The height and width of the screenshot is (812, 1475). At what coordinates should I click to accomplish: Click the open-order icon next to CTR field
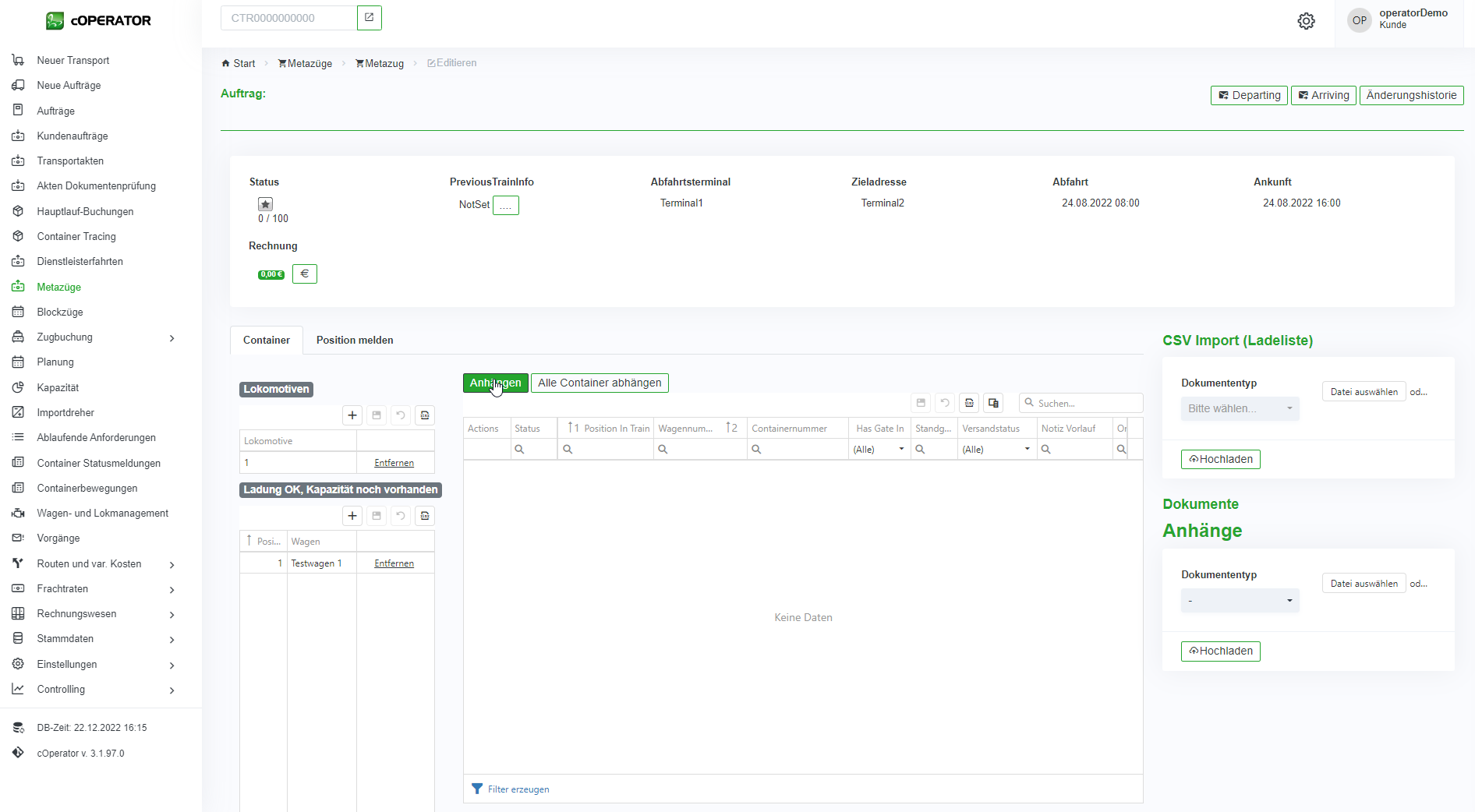369,18
